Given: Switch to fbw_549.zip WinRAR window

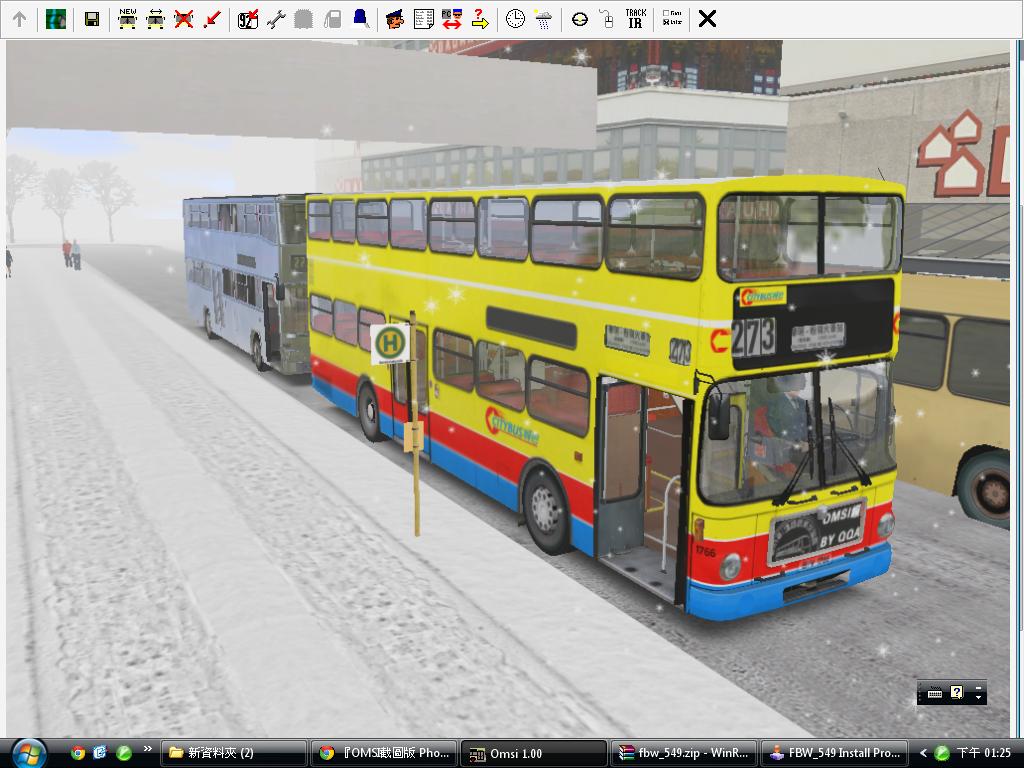Looking at the screenshot, I should pos(684,753).
